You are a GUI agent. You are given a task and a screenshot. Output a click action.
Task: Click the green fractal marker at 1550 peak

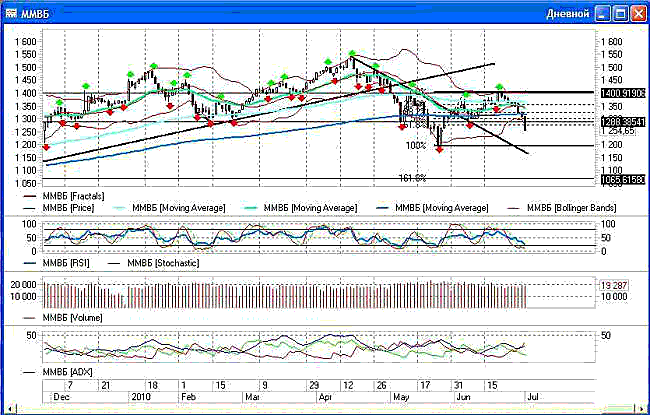[352, 53]
